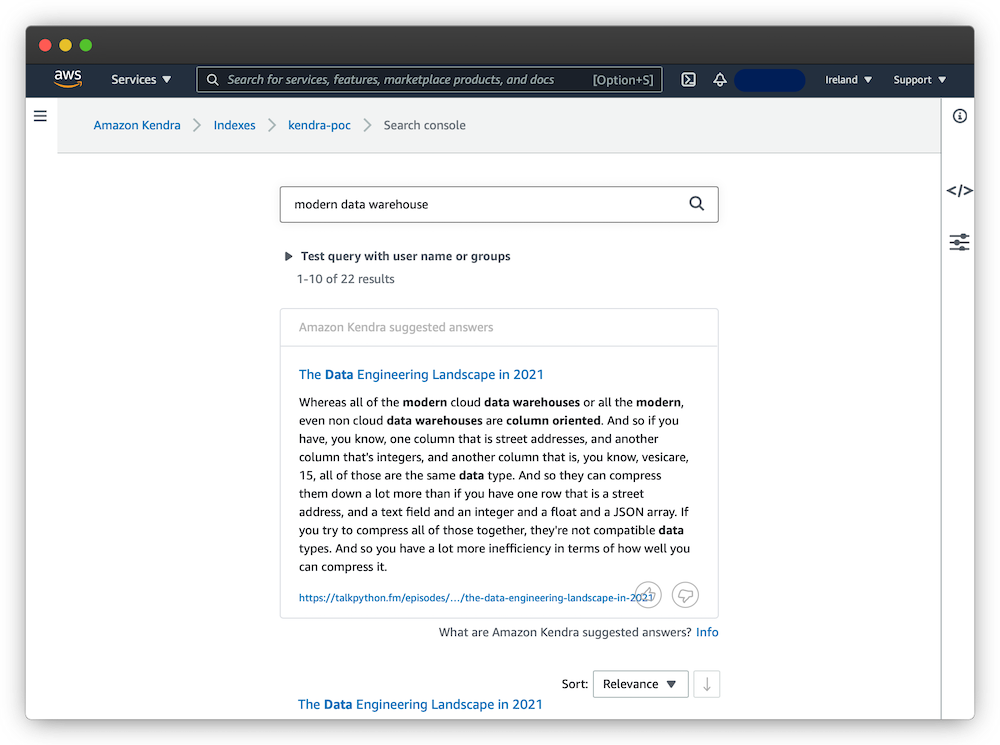This screenshot has width=1000, height=745.
Task: Click the query box containing modern data warehouse
Action: coord(499,205)
